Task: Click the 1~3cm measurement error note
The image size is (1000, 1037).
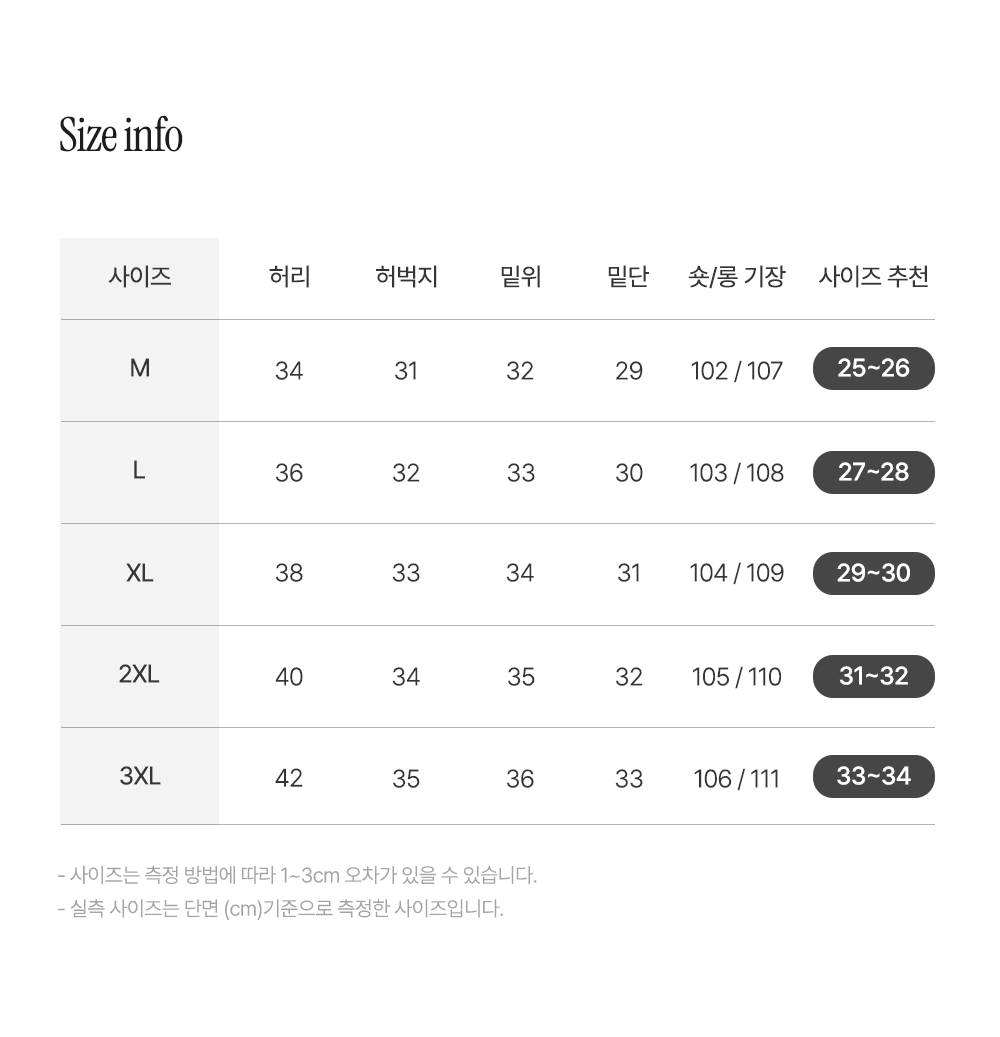Action: click(297, 876)
